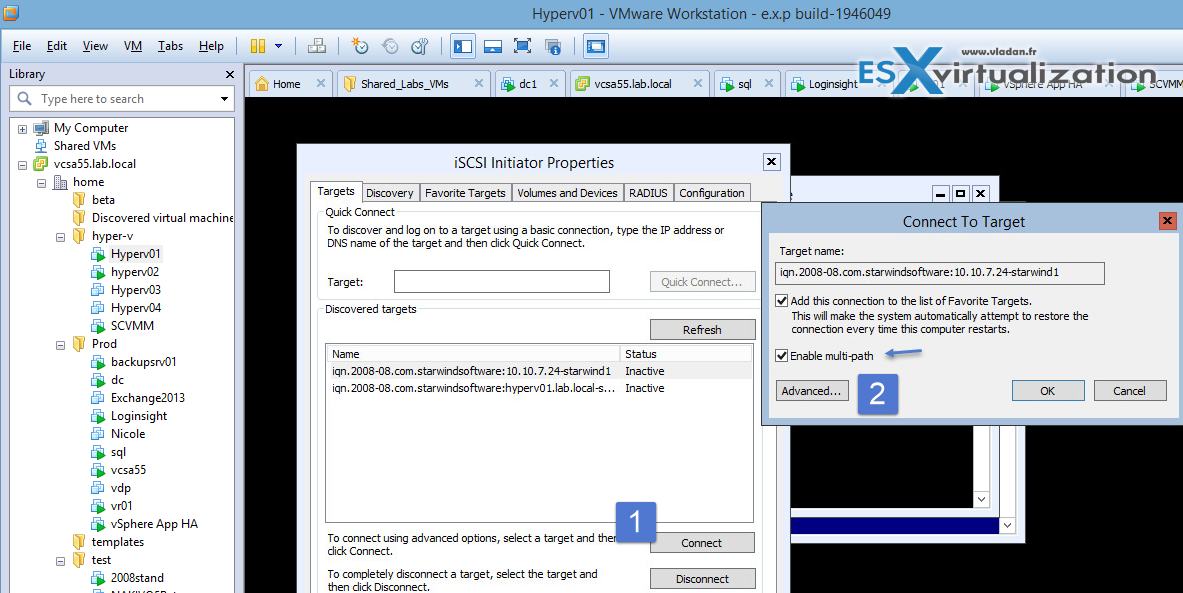Image resolution: width=1183 pixels, height=593 pixels.
Task: Open the Discovery tab in iSCSI properties
Action: coord(389,193)
